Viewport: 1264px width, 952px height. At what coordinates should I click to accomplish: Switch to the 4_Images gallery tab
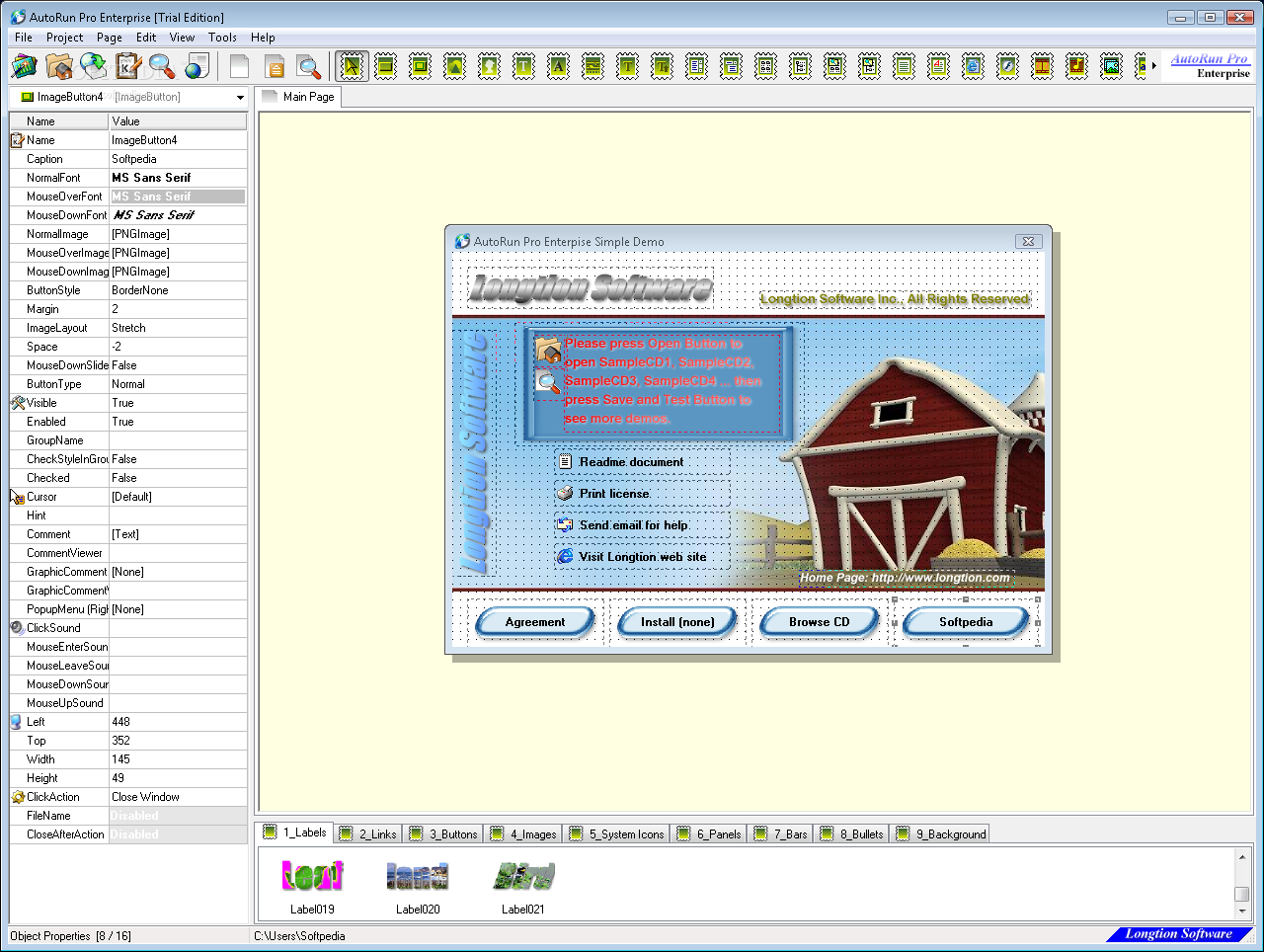click(x=524, y=834)
